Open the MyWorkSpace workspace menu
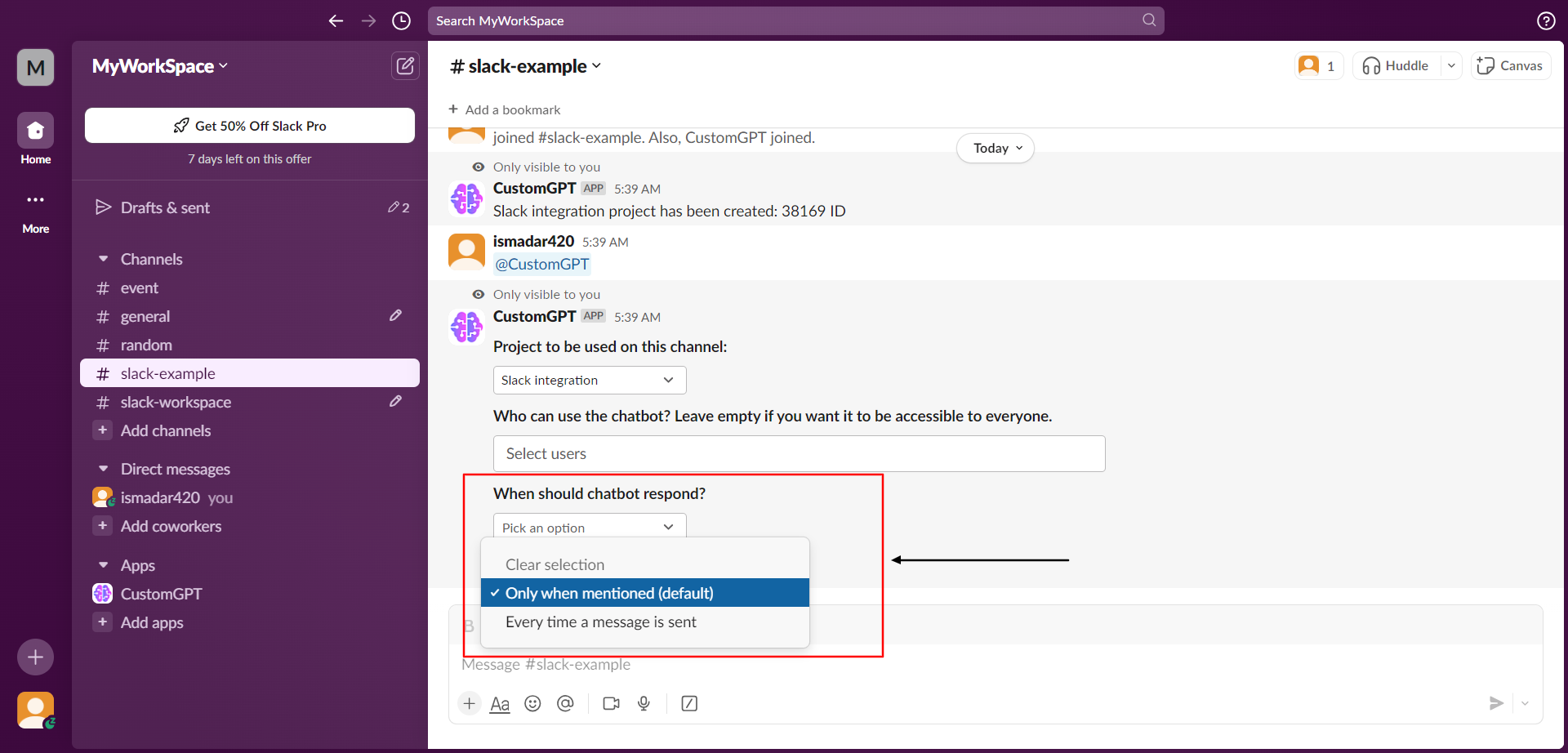Viewport: 1568px width, 753px height. coord(160,66)
